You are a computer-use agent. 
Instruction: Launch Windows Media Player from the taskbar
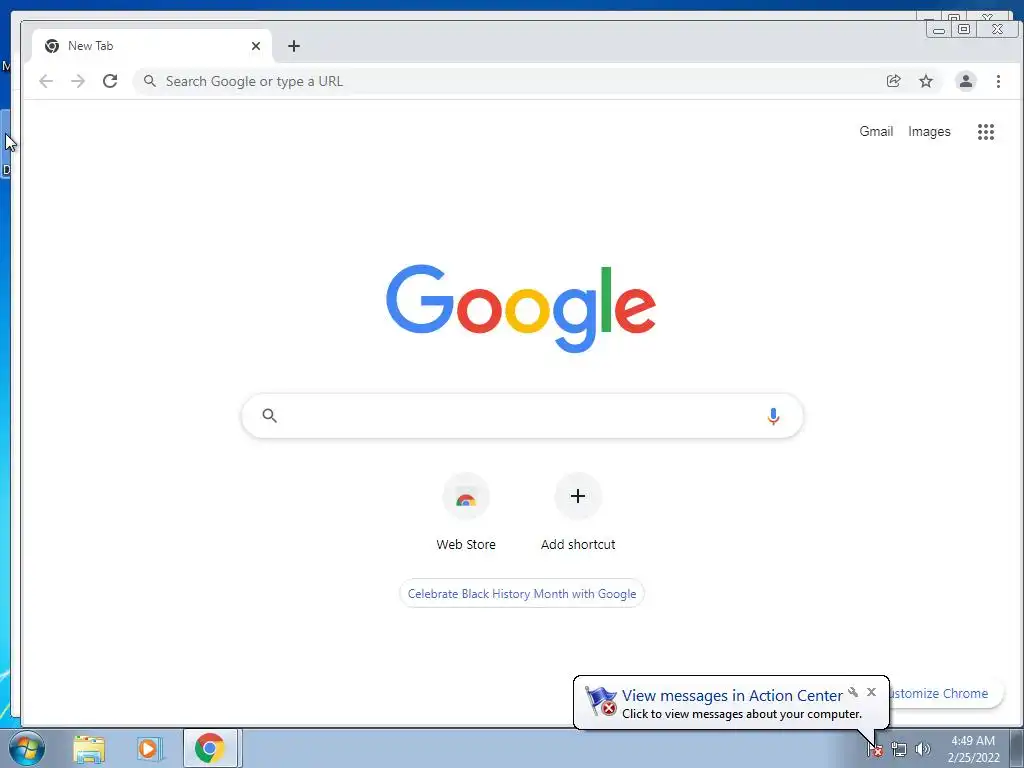coord(149,749)
